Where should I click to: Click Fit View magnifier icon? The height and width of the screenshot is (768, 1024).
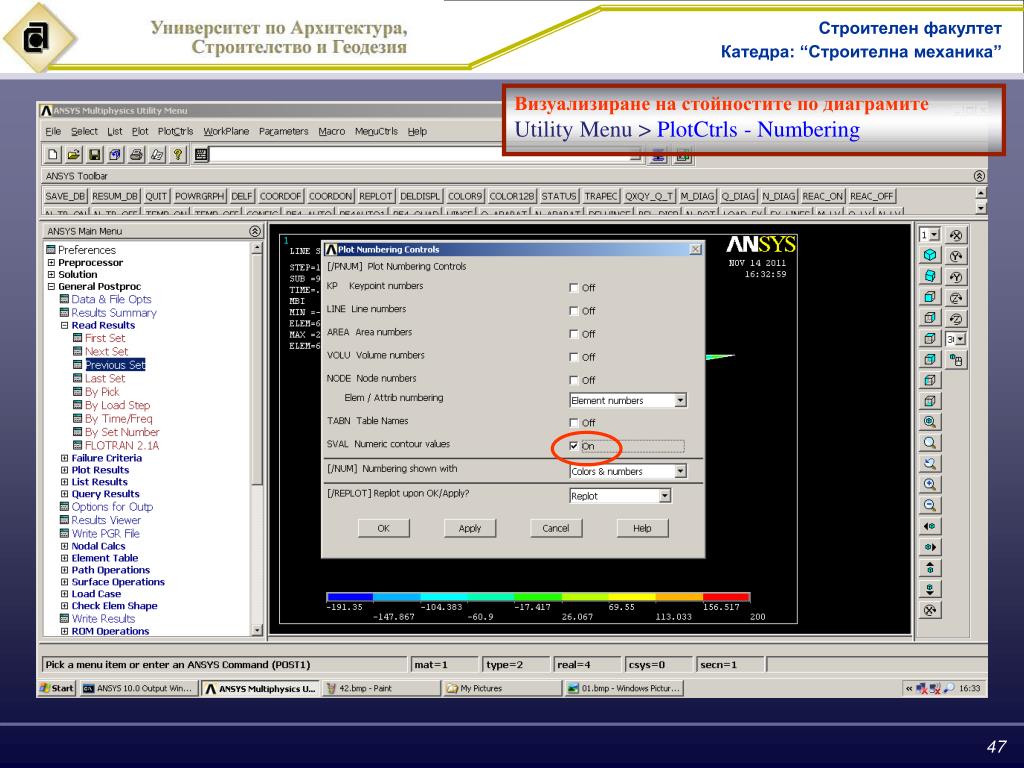pyautogui.click(x=930, y=422)
